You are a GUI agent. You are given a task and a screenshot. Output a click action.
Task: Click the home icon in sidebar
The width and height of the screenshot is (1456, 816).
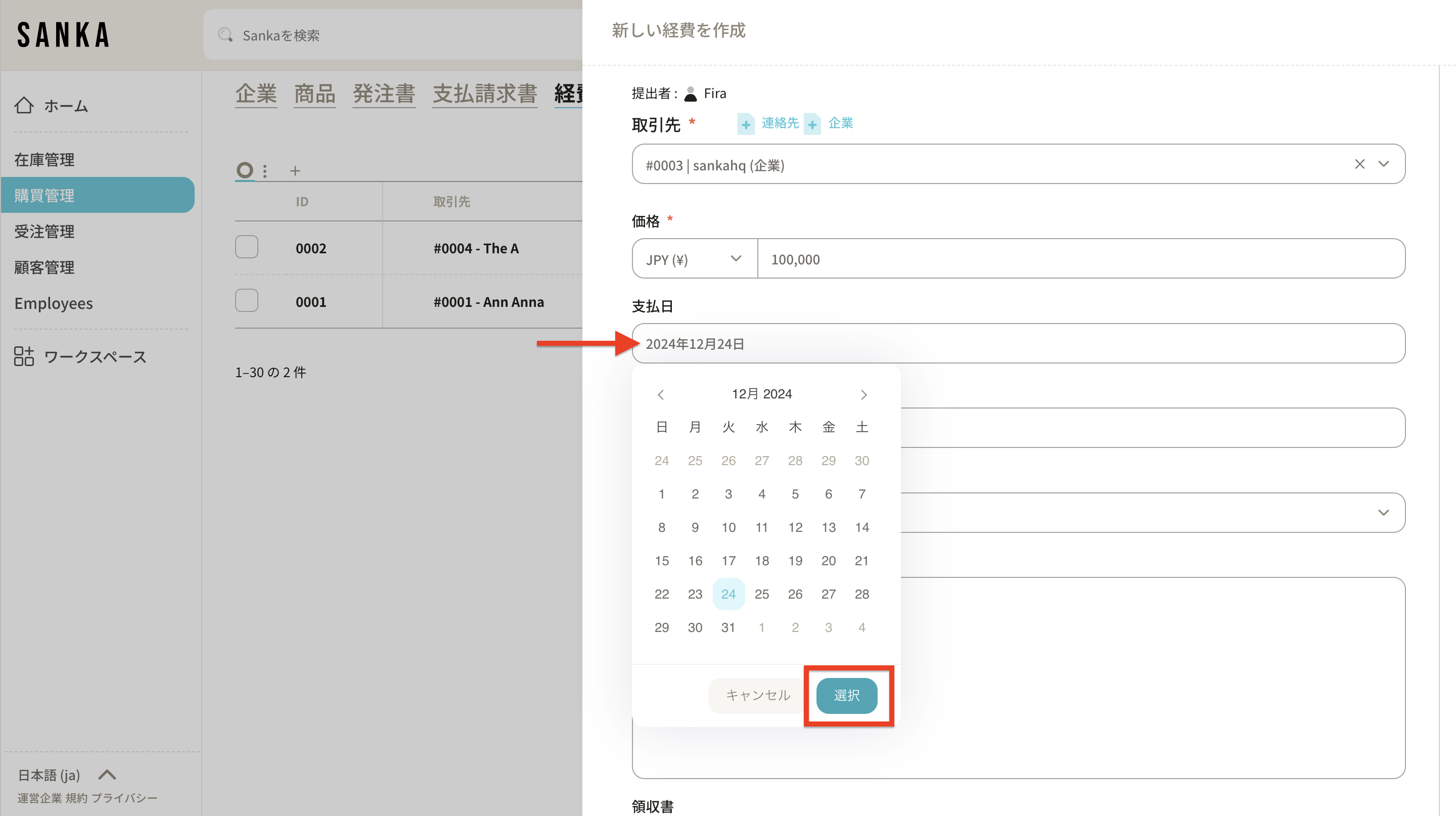pyautogui.click(x=24, y=105)
